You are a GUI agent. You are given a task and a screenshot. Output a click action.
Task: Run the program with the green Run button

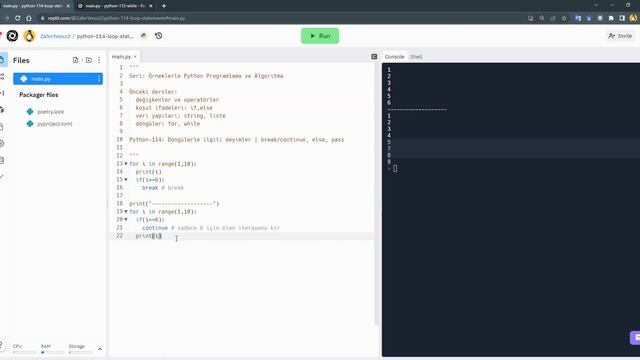(320, 36)
